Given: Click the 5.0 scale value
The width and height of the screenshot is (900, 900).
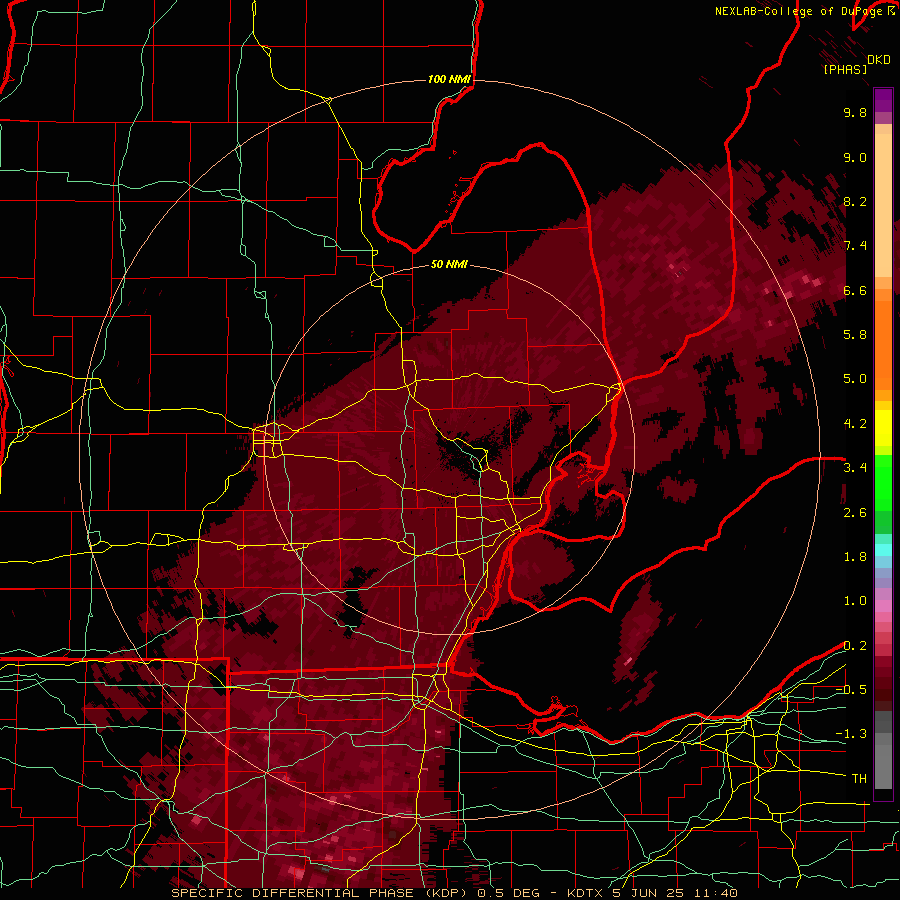Looking at the screenshot, I should click(855, 379).
